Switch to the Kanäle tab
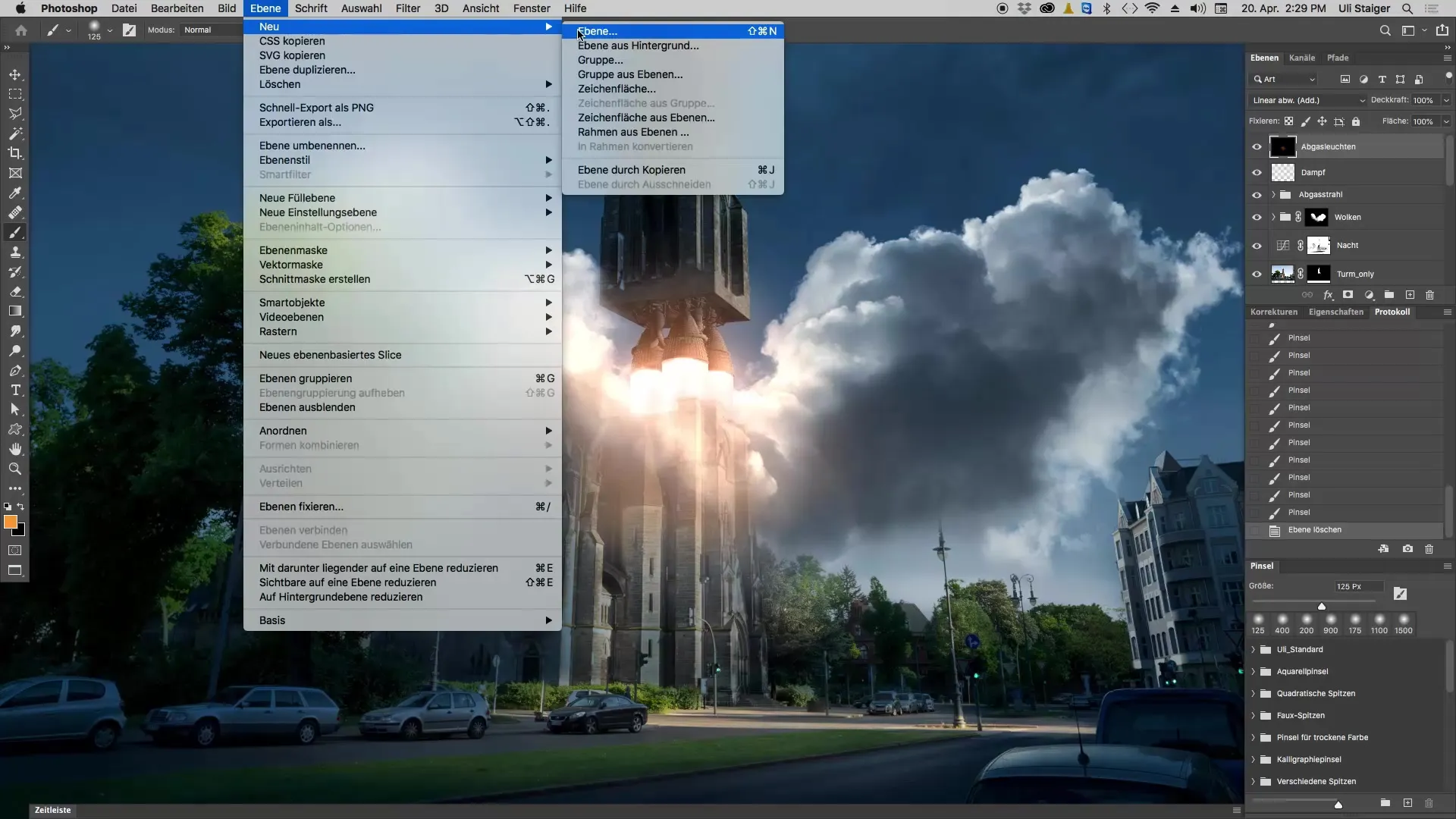1456x819 pixels. (1302, 58)
